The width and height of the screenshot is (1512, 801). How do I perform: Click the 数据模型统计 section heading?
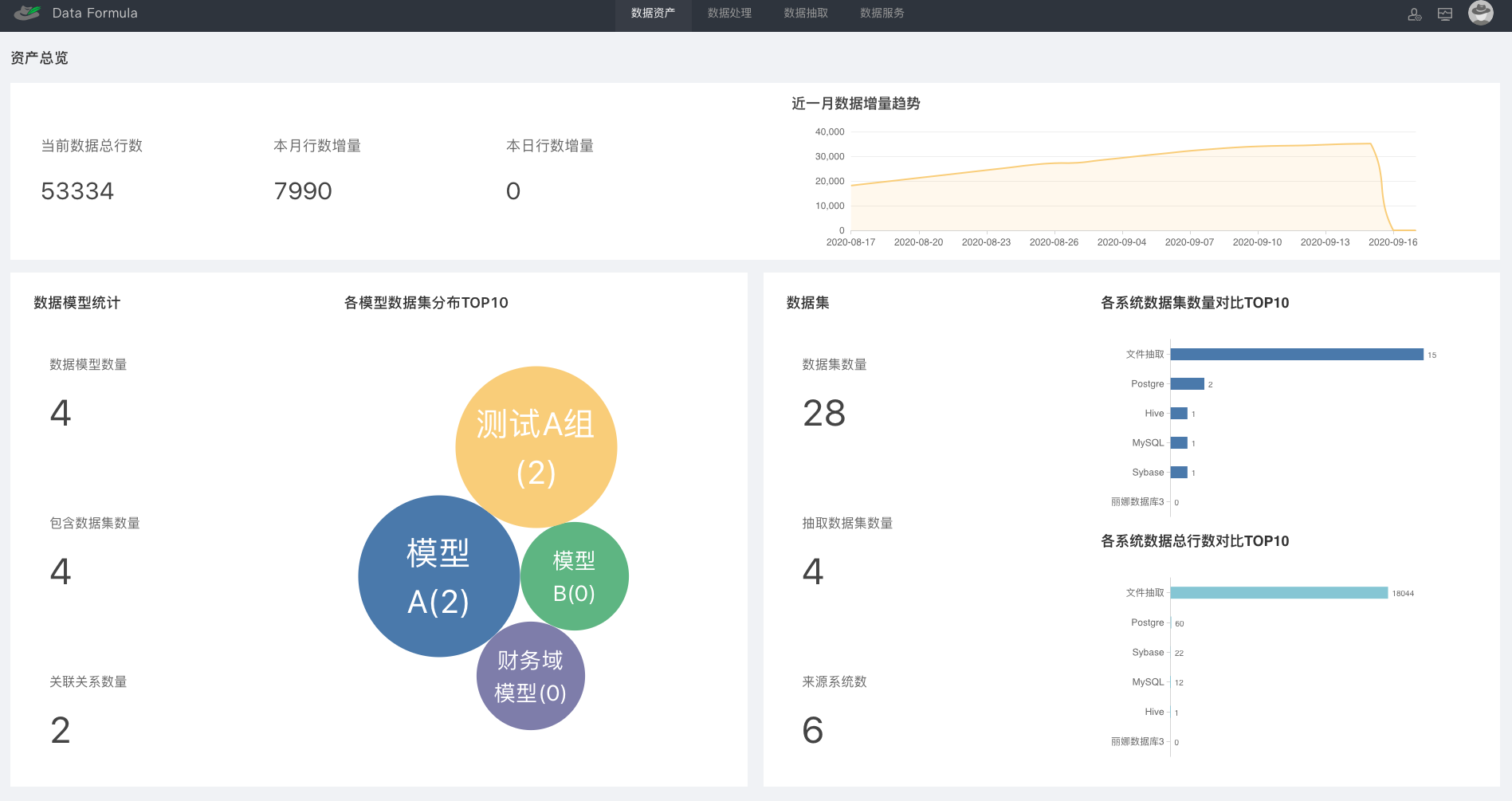pyautogui.click(x=77, y=303)
